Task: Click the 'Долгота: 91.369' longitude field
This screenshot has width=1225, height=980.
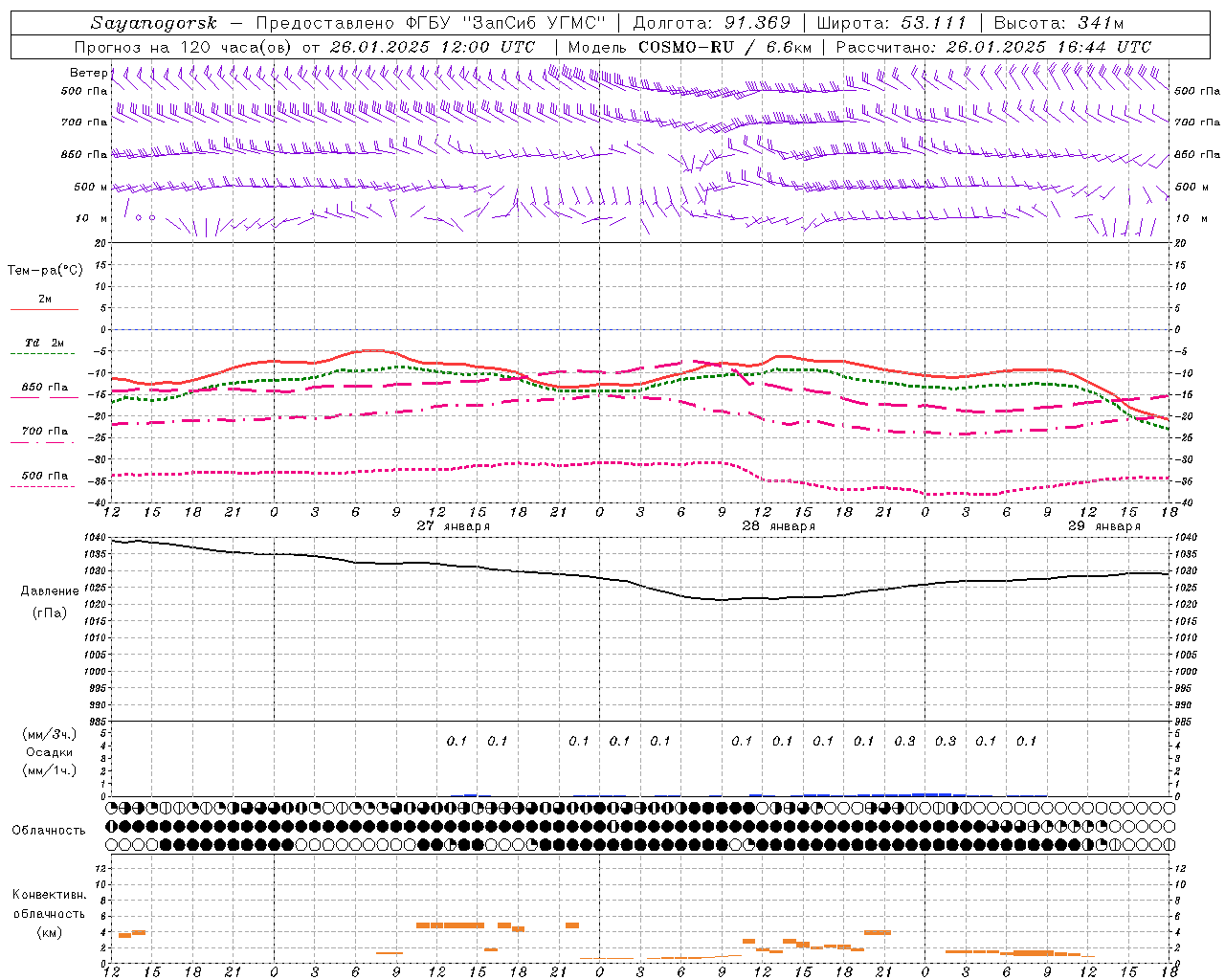Action: click(x=712, y=23)
